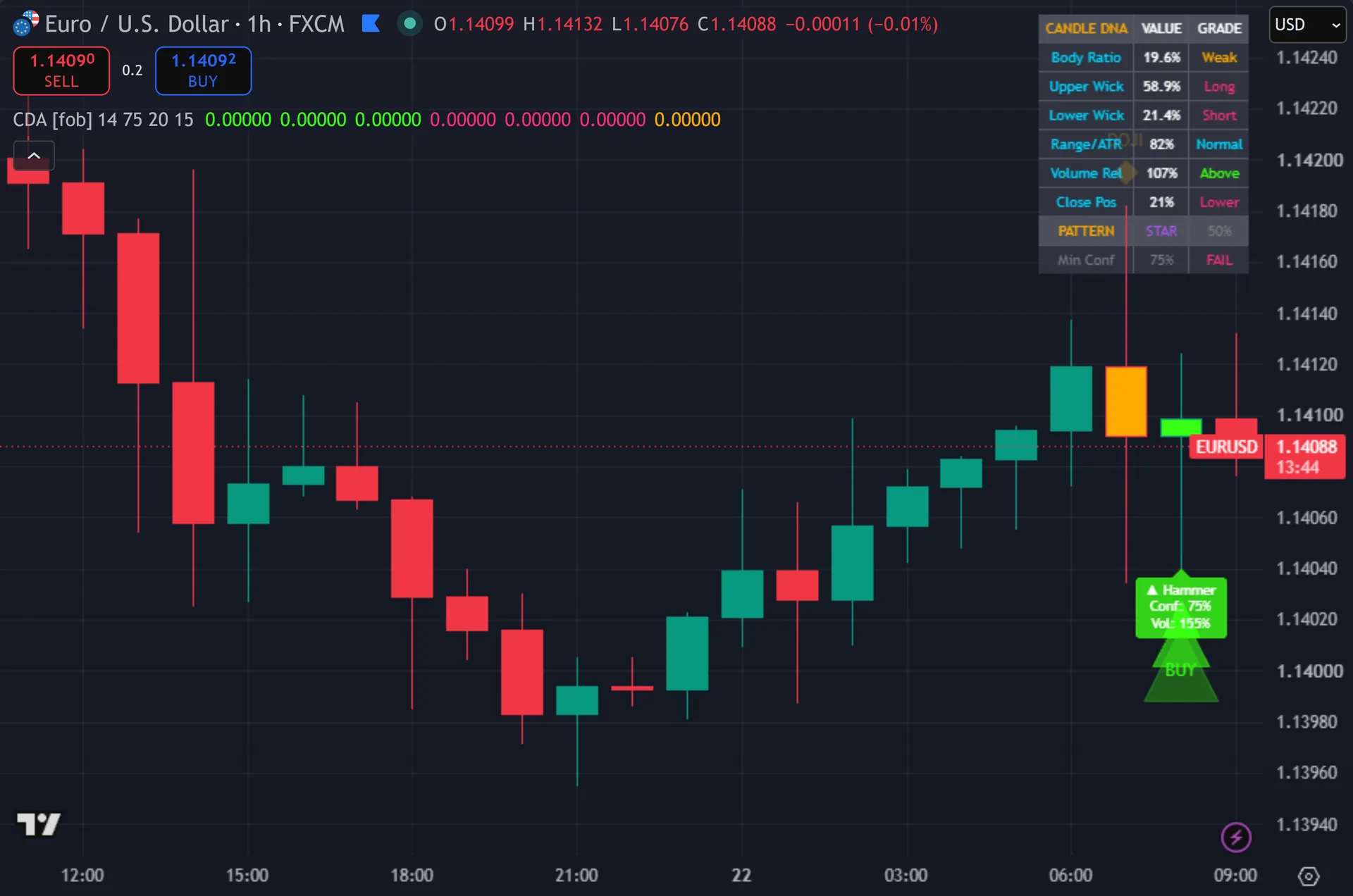The height and width of the screenshot is (896, 1353).
Task: Click the CDA [fob] indicator title
Action: (x=52, y=120)
